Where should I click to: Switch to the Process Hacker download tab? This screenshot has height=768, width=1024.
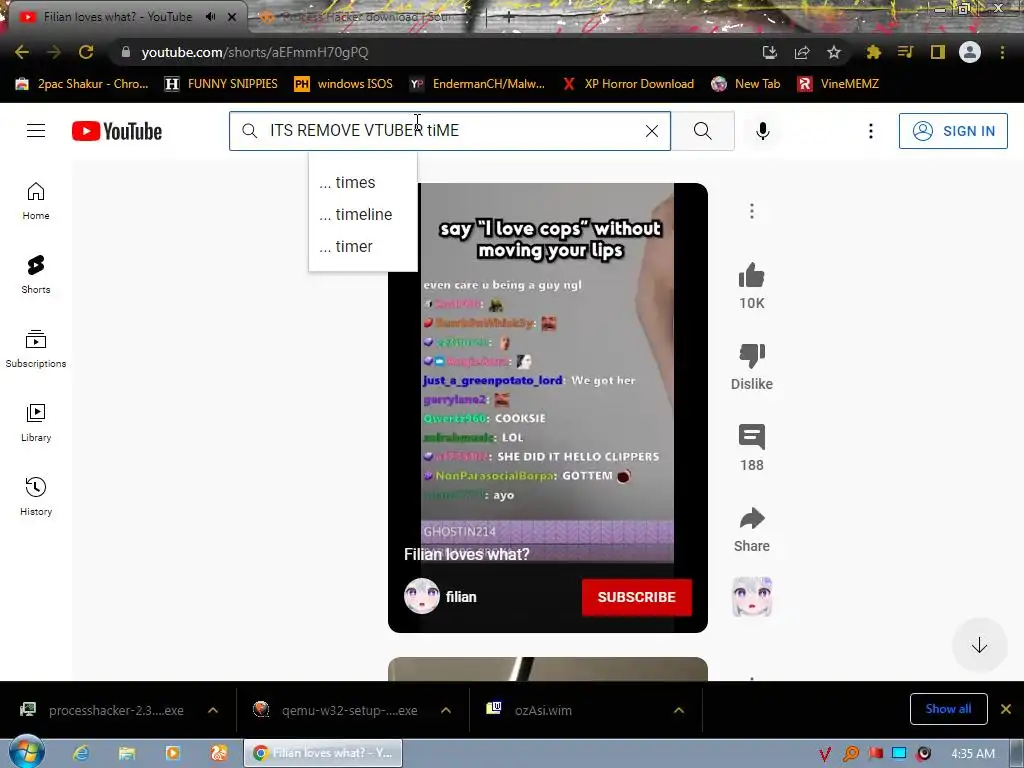(364, 17)
